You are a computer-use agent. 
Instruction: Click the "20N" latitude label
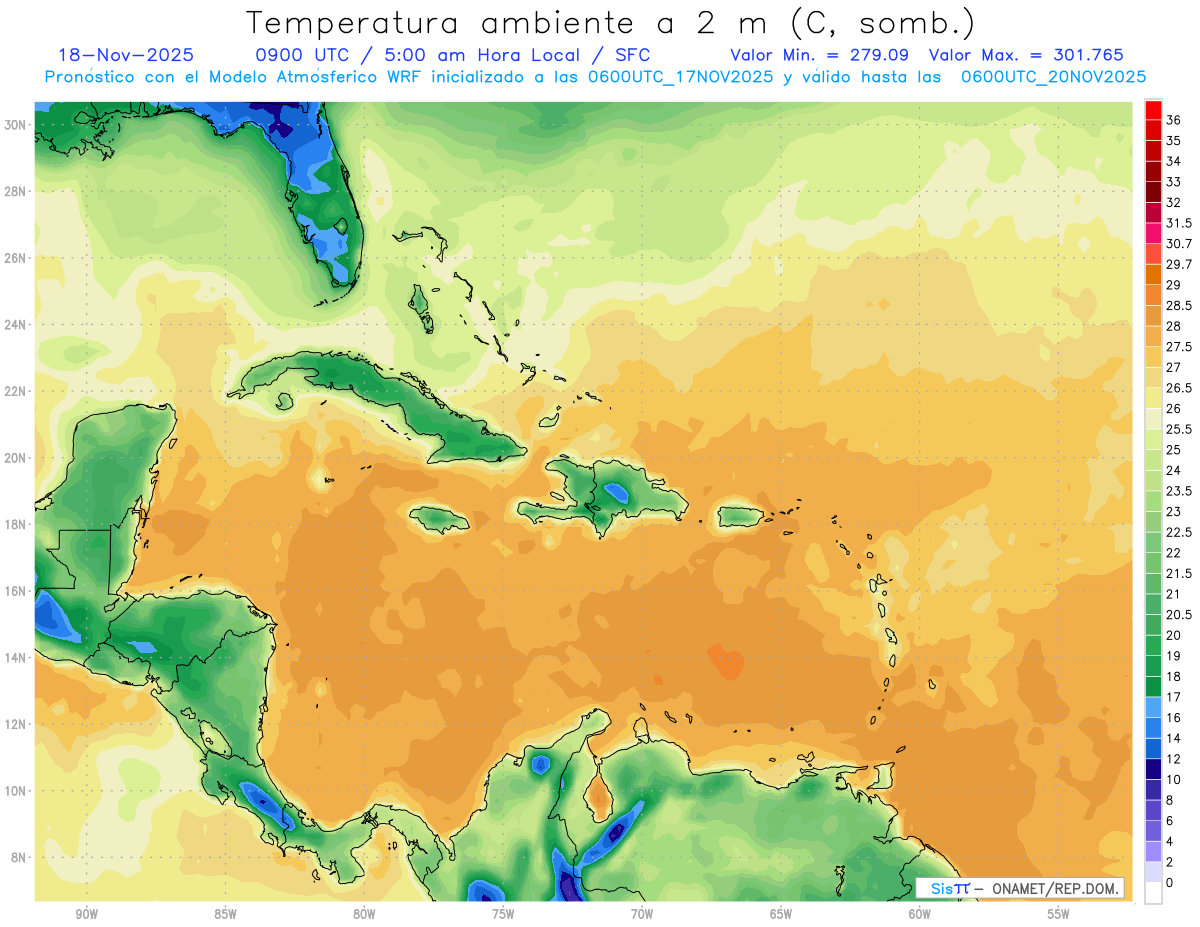[17, 457]
